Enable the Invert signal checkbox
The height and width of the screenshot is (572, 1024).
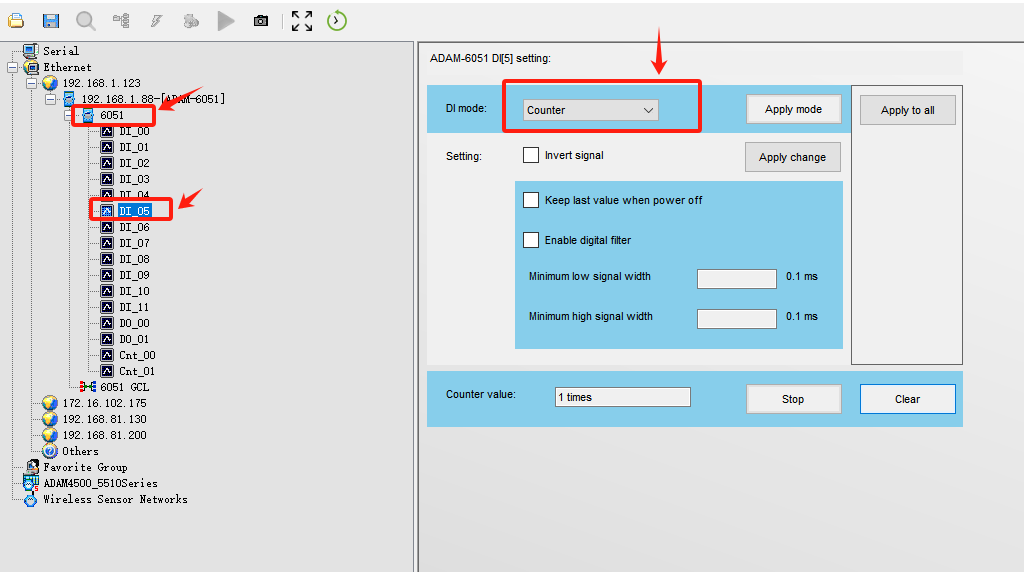pyautogui.click(x=531, y=155)
